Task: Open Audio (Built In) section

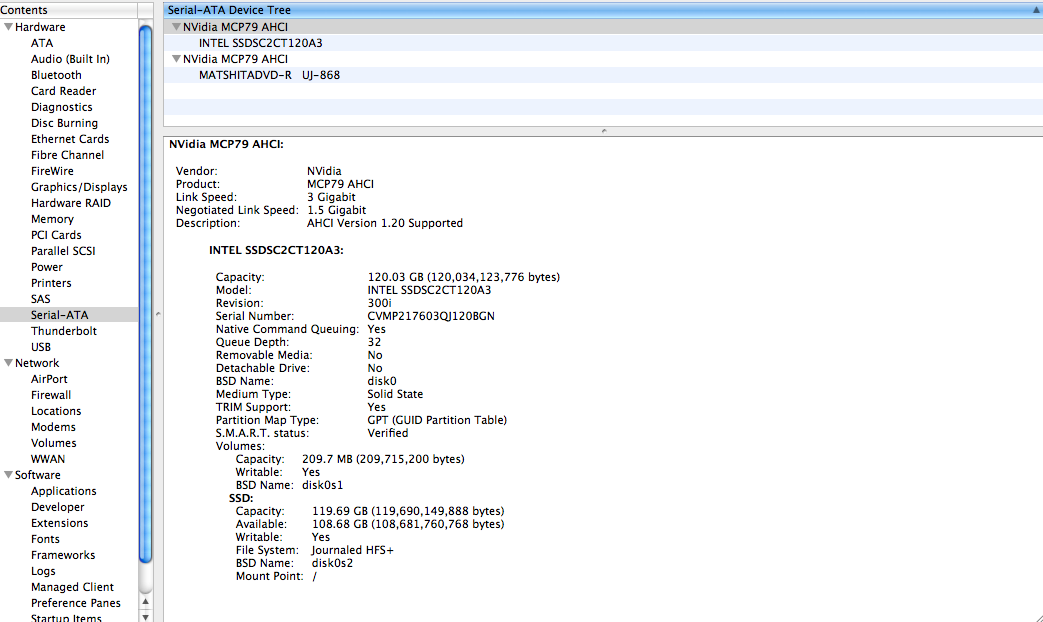Action: [x=71, y=59]
